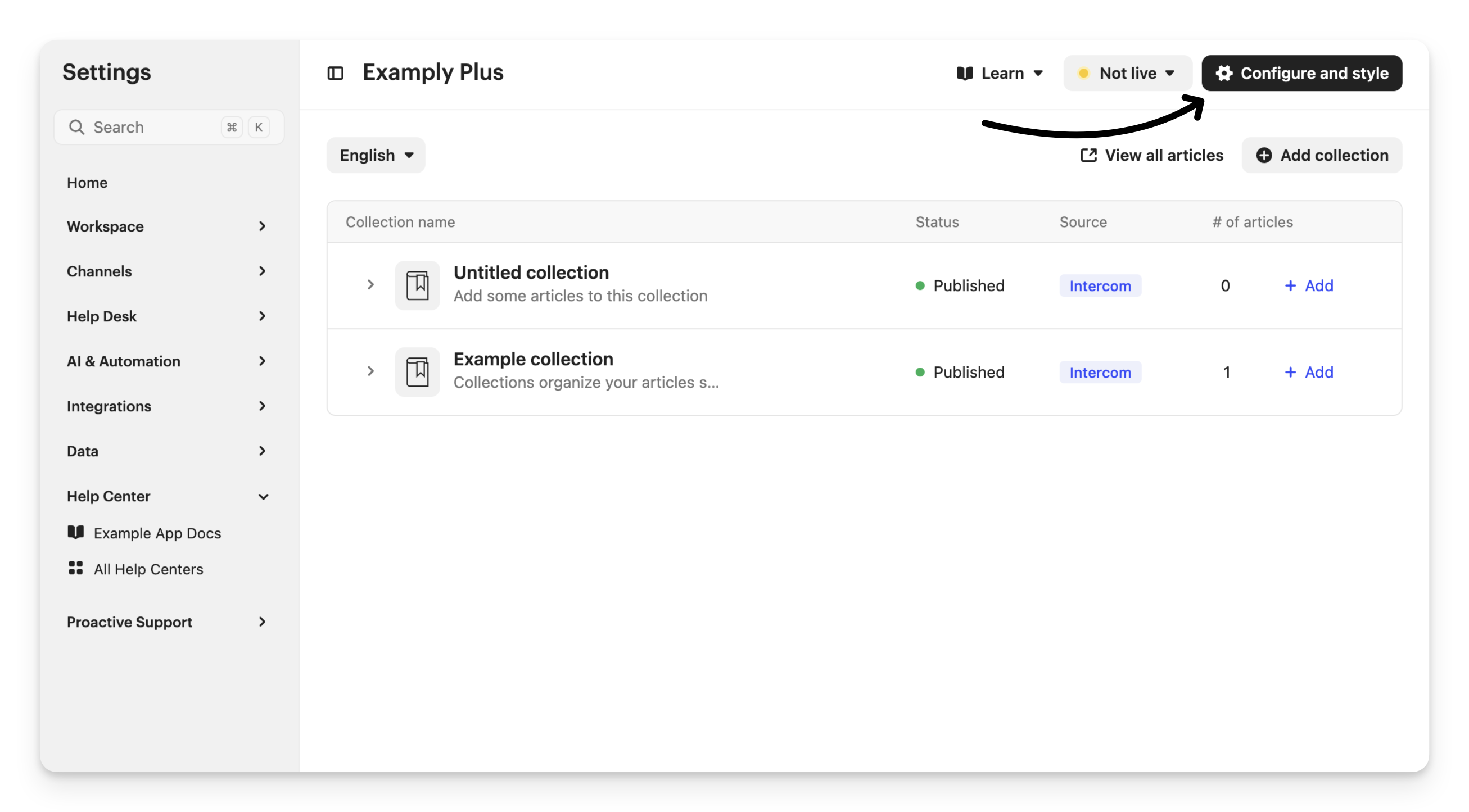
Task: Expand the Untitled collection row
Action: tap(370, 285)
